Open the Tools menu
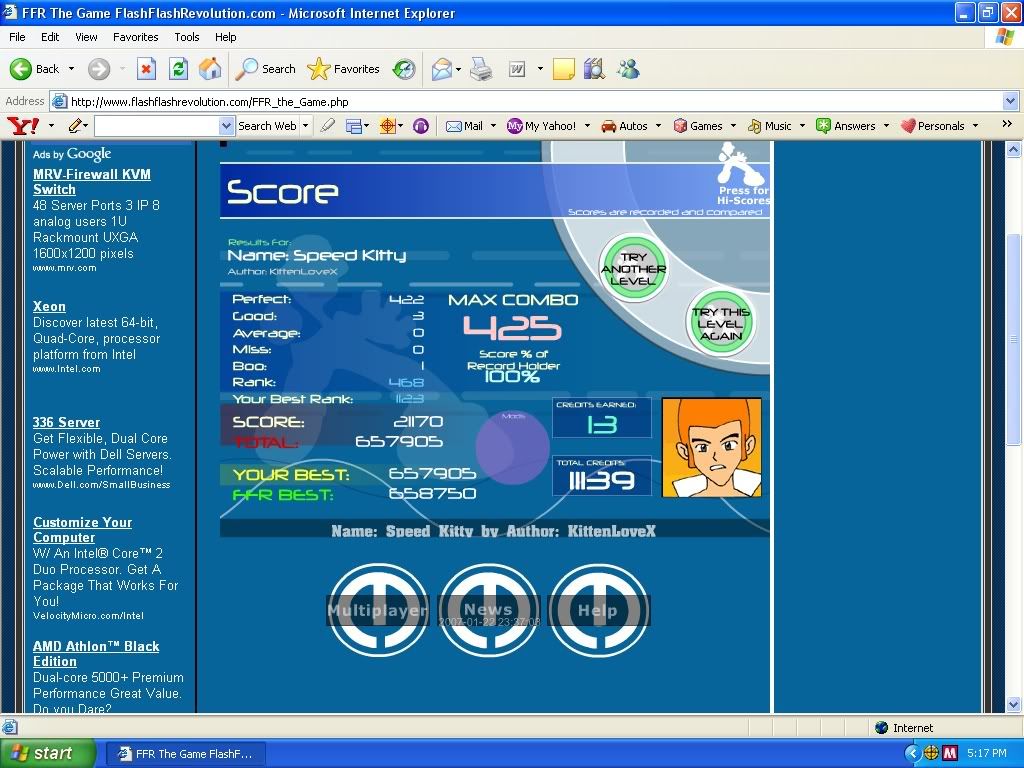This screenshot has width=1024, height=768. 187,37
